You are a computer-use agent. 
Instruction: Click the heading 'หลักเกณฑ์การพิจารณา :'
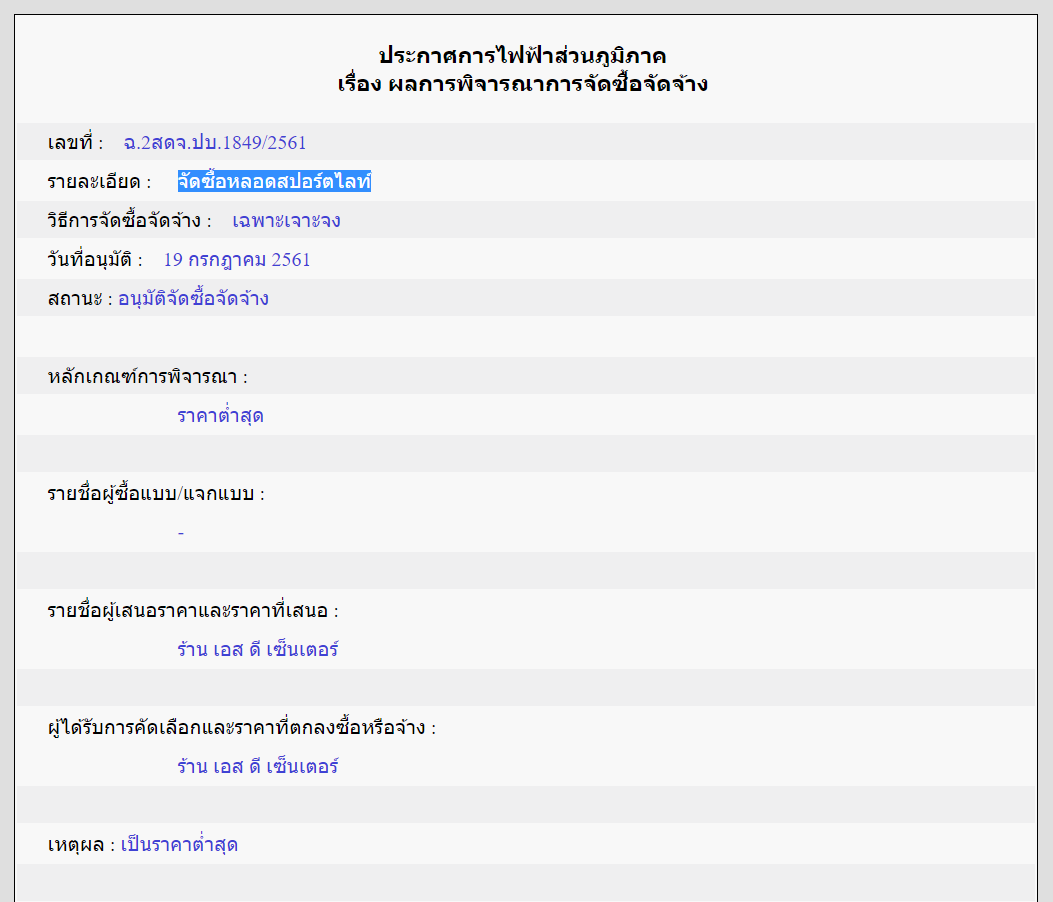[x=148, y=376]
